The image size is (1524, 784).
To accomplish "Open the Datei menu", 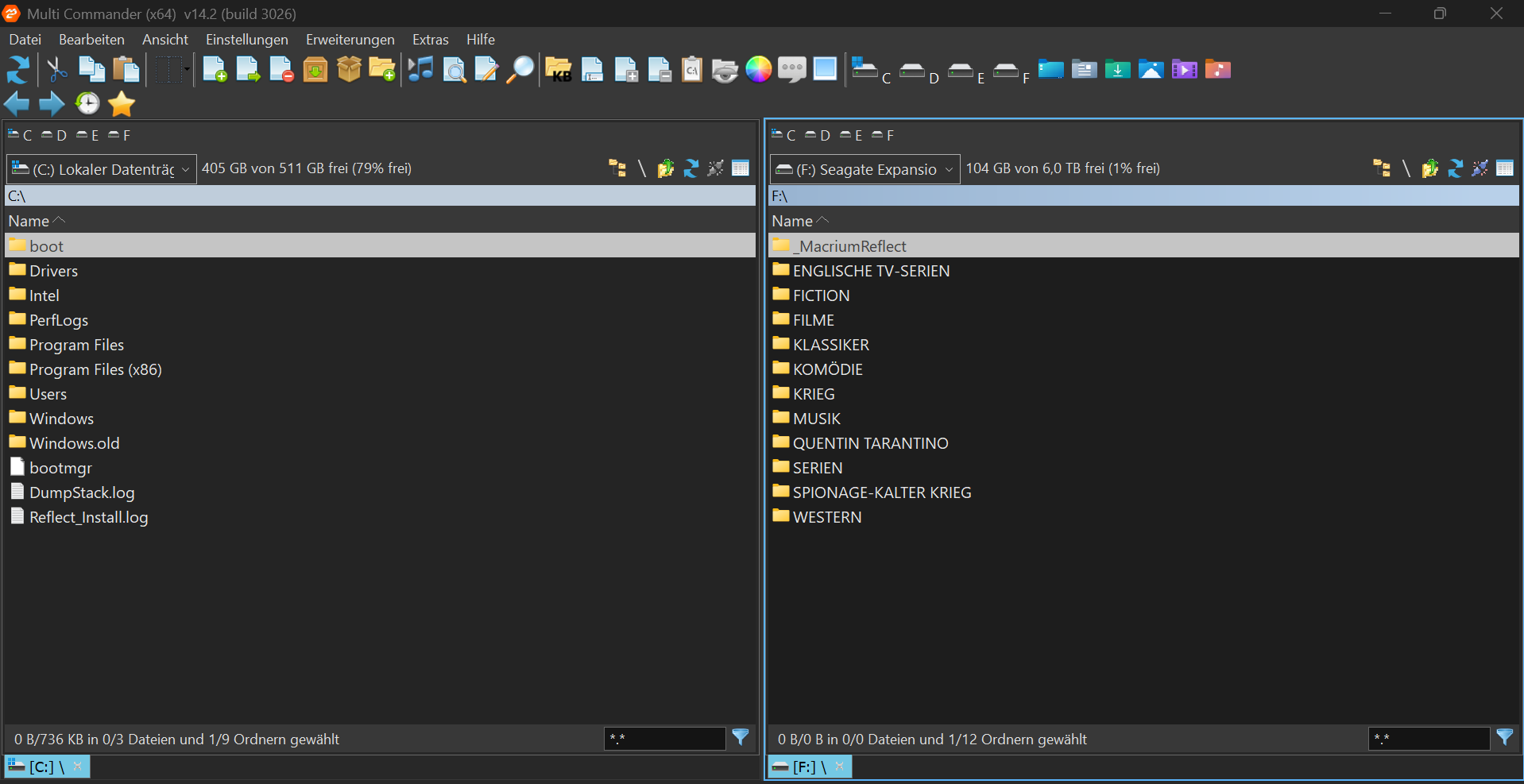I will (x=25, y=40).
